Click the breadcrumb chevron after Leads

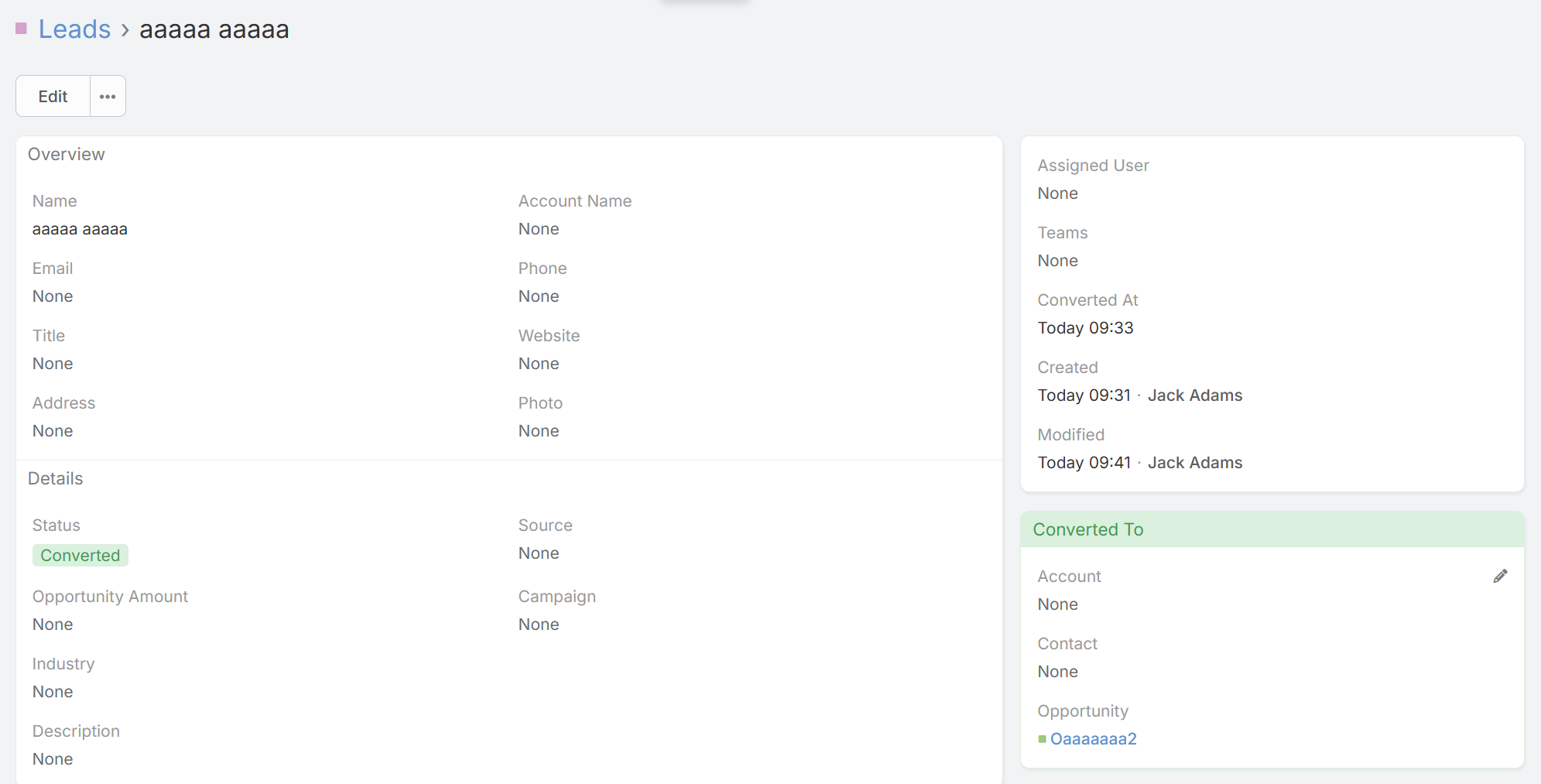point(125,30)
